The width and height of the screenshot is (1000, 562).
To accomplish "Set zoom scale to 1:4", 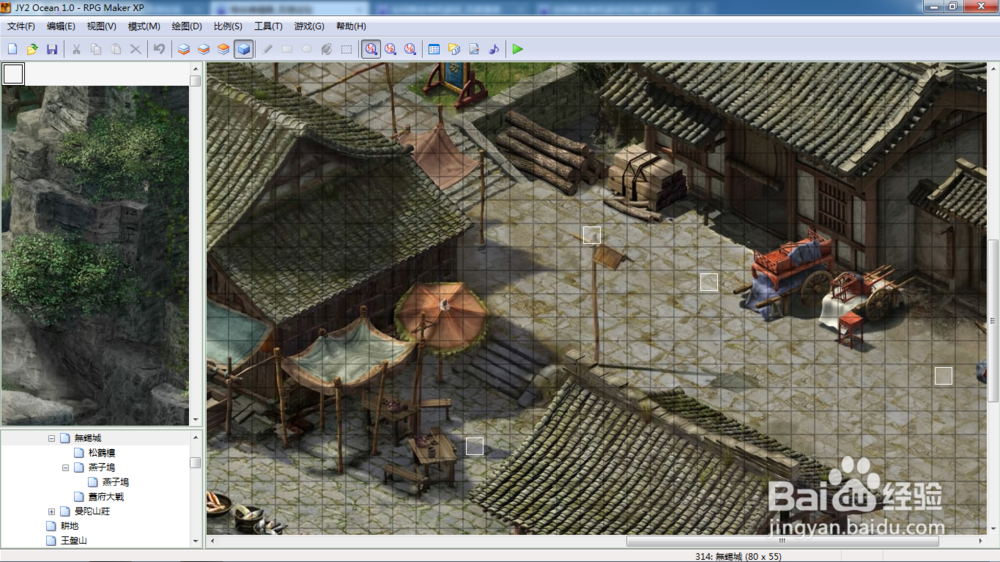I will 410,49.
